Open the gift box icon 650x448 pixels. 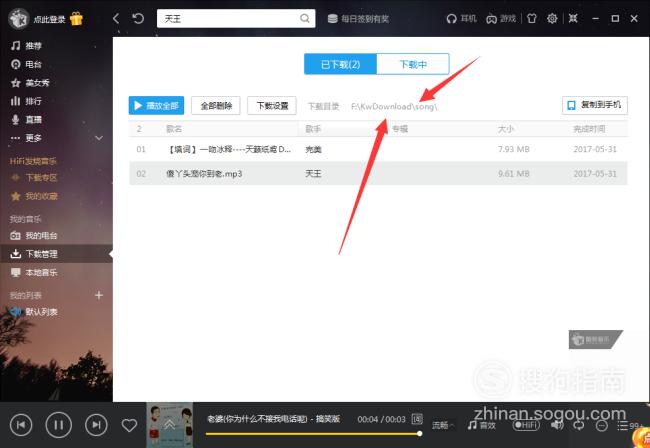point(77,19)
